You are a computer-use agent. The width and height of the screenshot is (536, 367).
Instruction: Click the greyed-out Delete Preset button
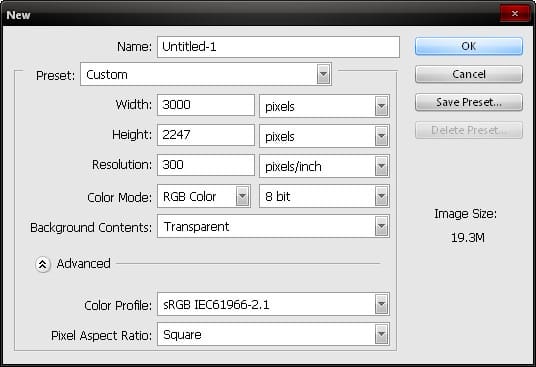(x=469, y=130)
